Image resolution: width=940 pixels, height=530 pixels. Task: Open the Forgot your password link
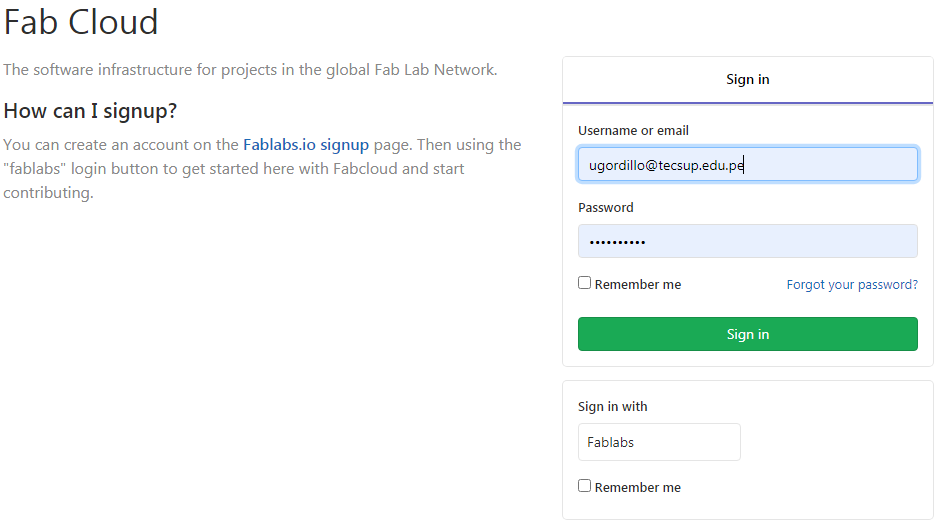coord(852,285)
